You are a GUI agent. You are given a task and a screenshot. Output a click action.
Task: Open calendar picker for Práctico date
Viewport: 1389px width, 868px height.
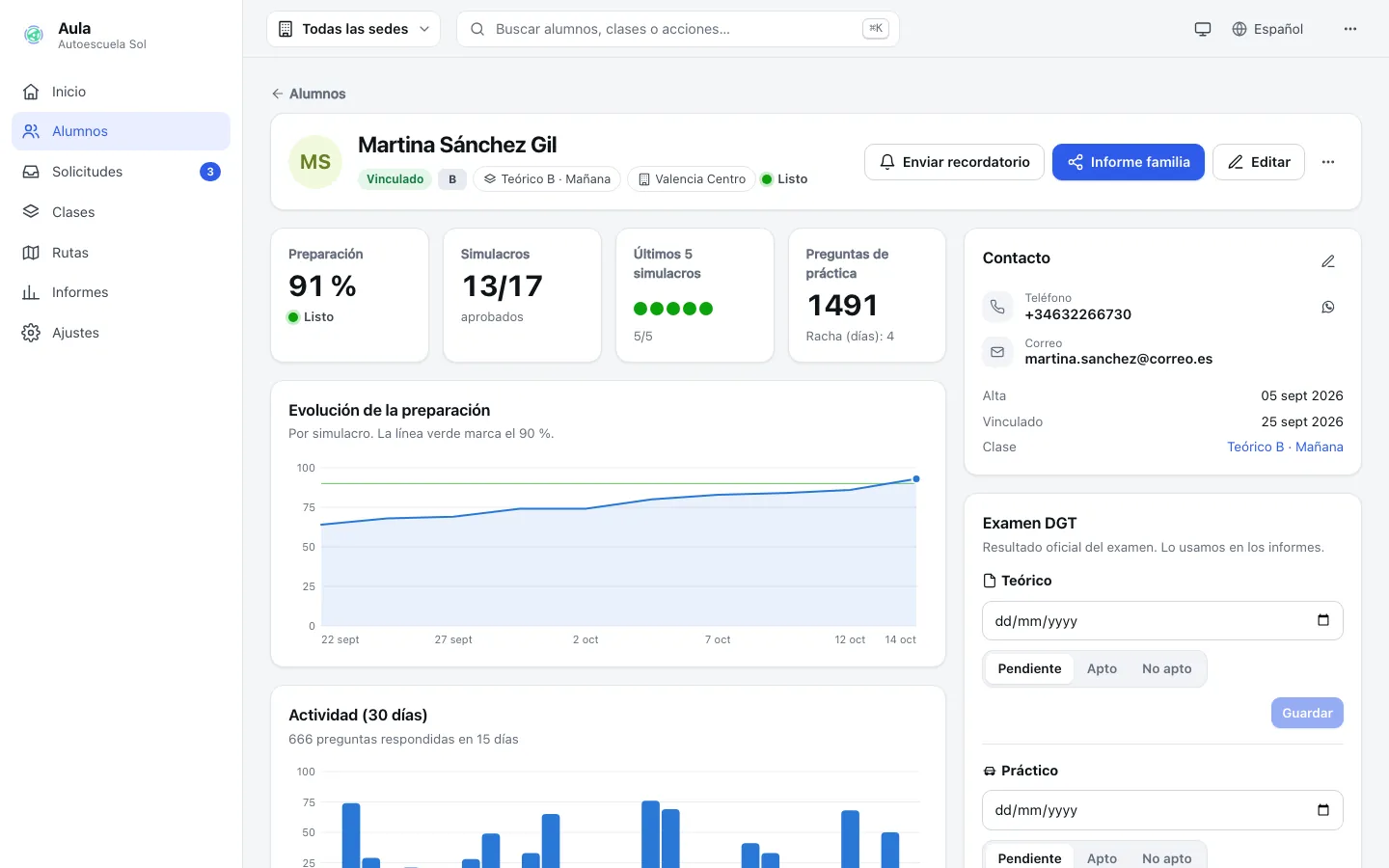click(1323, 810)
